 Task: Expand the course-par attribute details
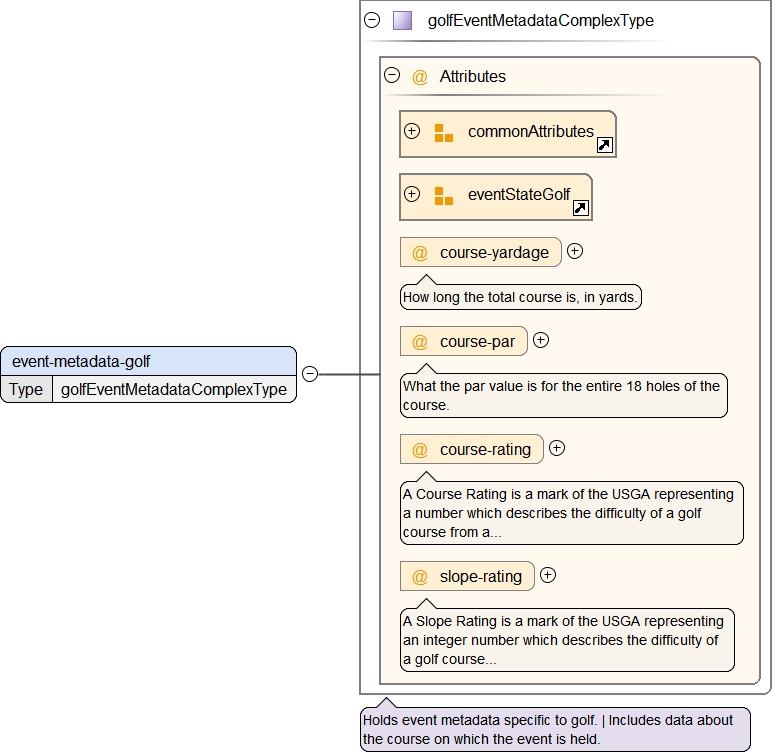[x=541, y=341]
